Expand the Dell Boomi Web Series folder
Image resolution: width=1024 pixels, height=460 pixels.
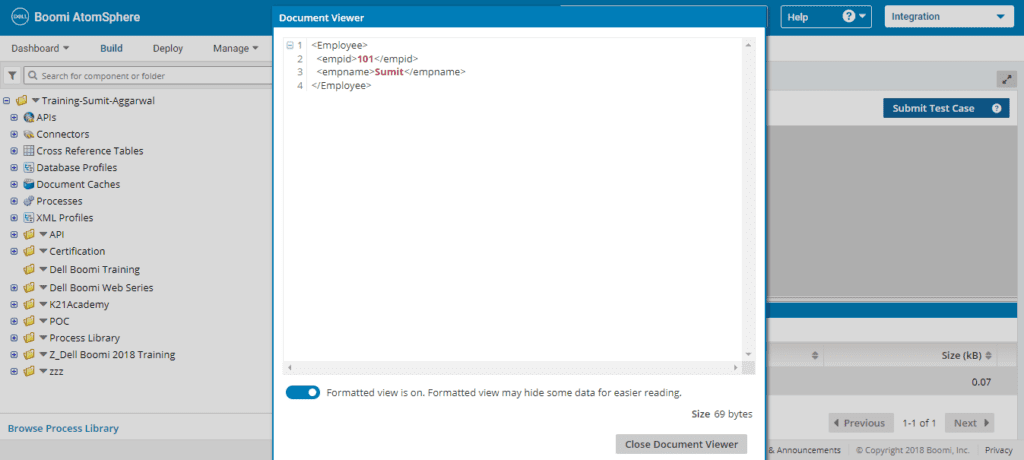(14, 288)
